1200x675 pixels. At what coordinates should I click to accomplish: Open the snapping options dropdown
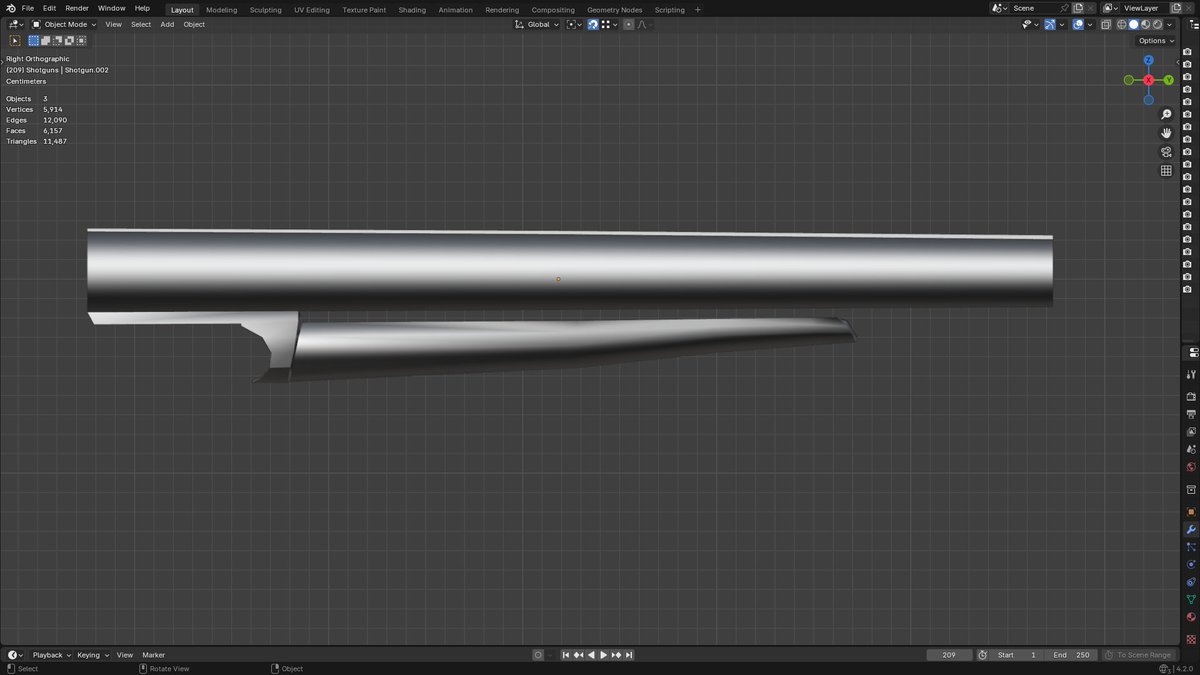(609, 24)
